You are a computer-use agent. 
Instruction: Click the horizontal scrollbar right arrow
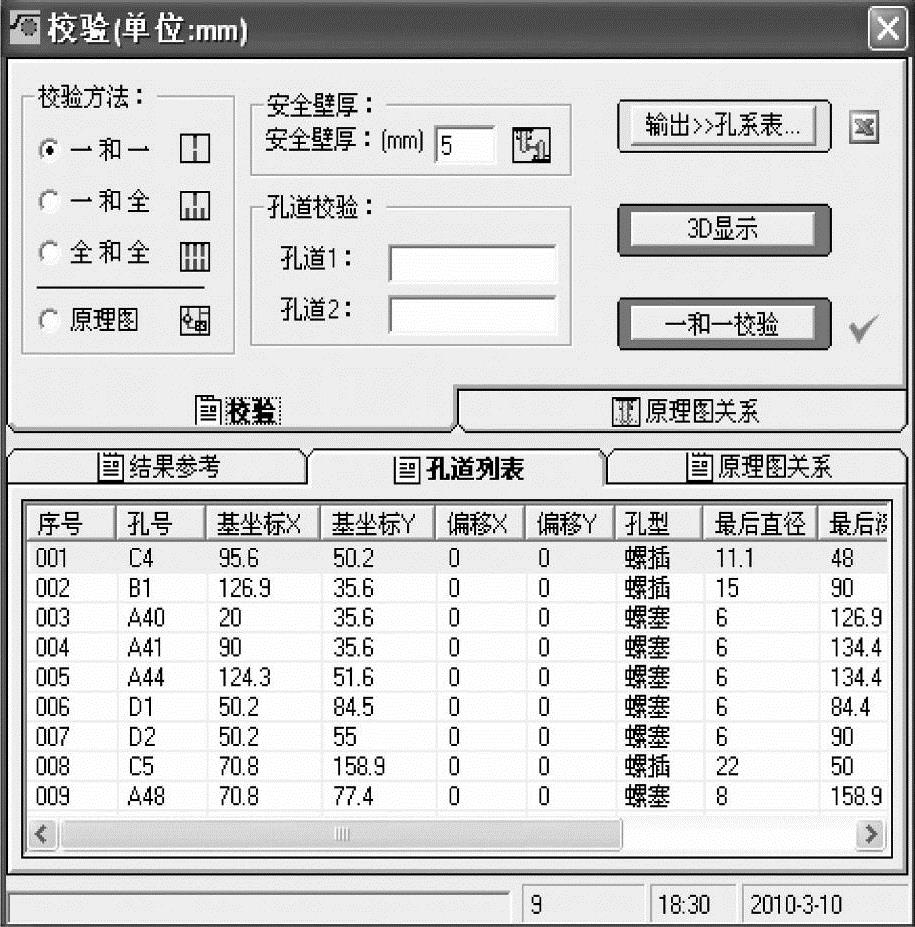tap(870, 834)
